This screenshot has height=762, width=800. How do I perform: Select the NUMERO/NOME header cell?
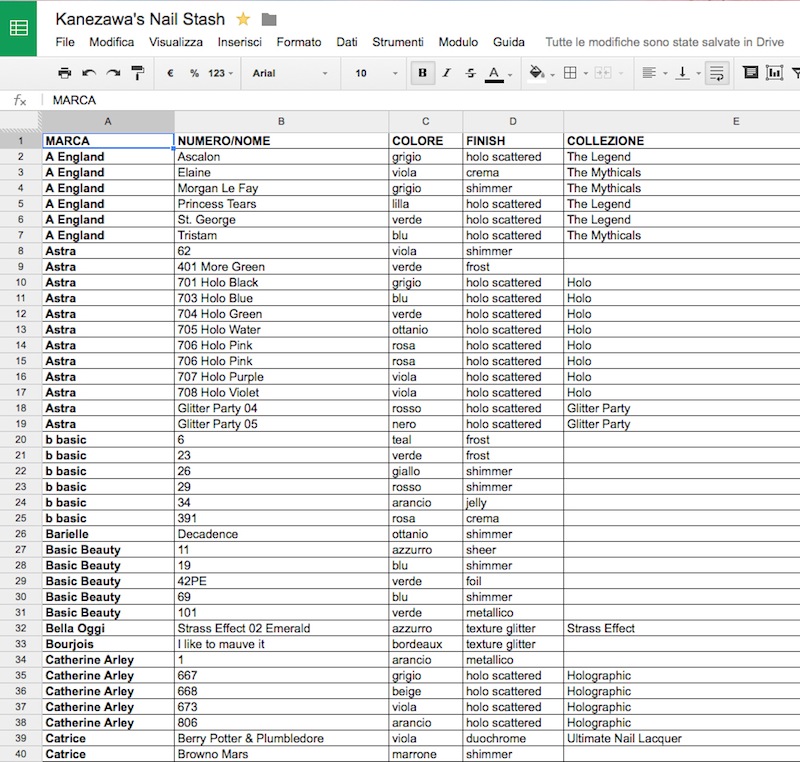pyautogui.click(x=281, y=141)
